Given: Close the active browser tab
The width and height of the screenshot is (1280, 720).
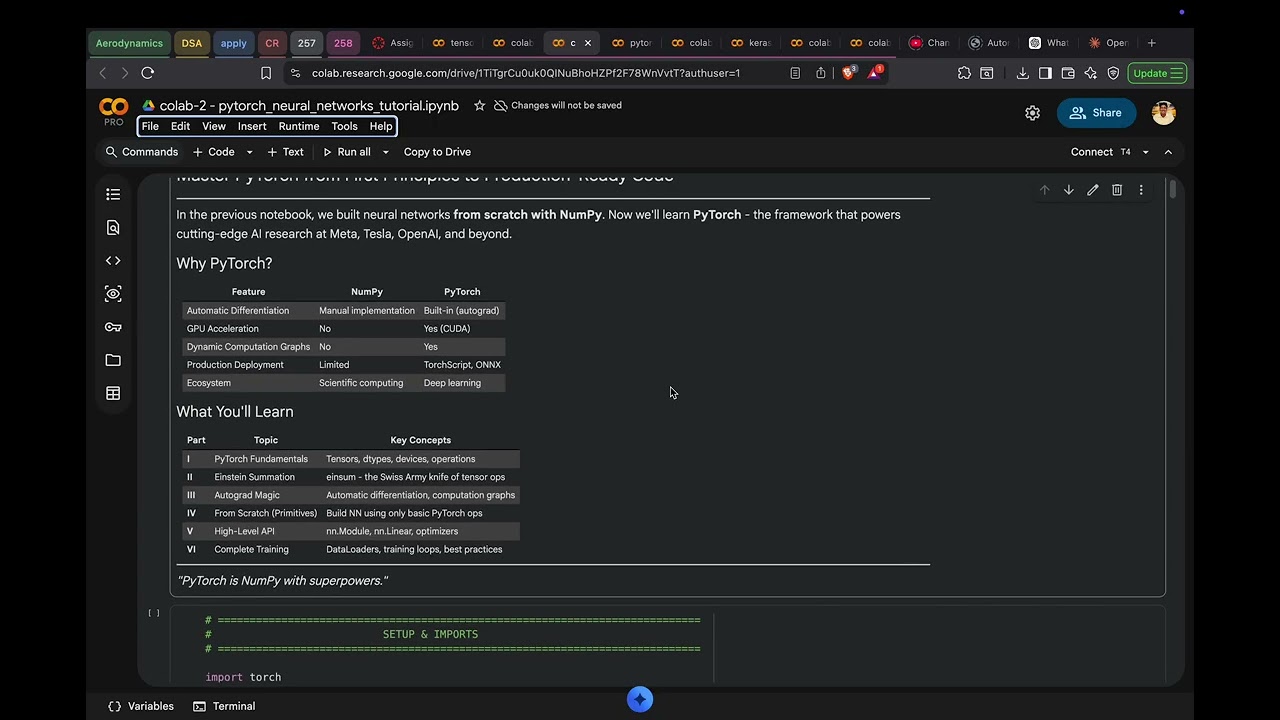Looking at the screenshot, I should [588, 43].
